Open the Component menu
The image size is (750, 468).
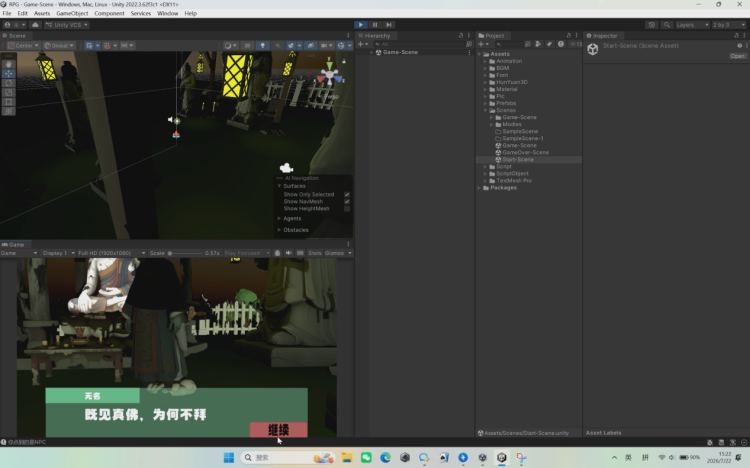pyautogui.click(x=109, y=13)
